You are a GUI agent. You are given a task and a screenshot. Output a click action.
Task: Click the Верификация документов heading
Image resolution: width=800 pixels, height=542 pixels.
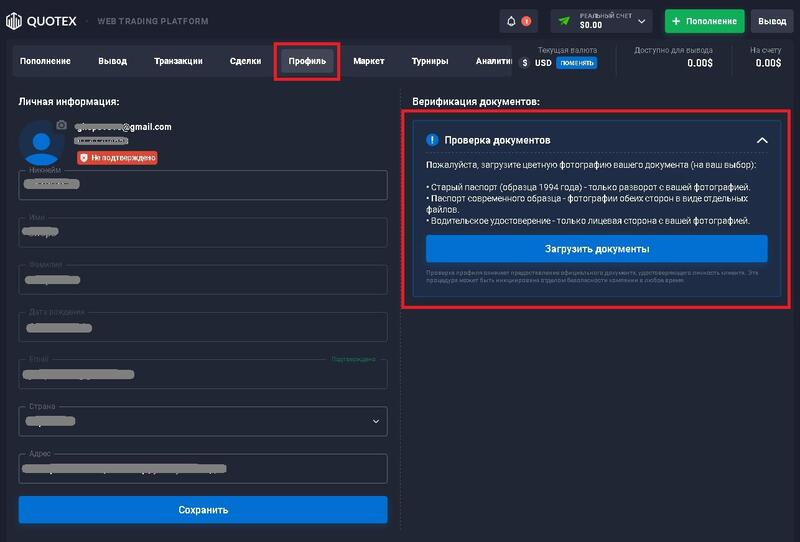click(x=476, y=102)
